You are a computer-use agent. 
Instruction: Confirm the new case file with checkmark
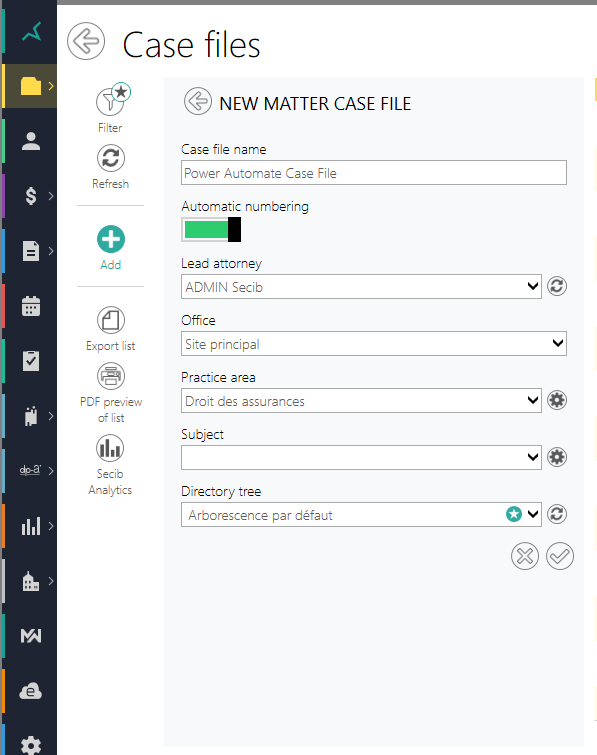[560, 556]
